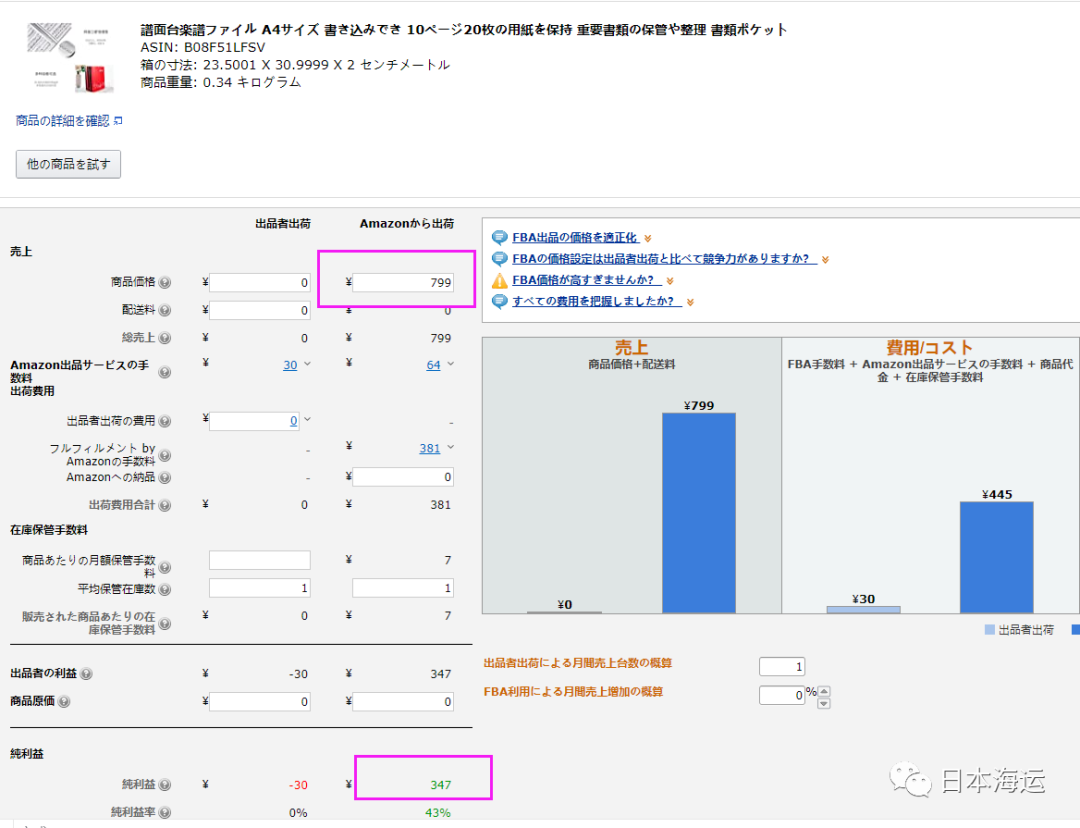
Task: Click the ¥799 sales bar in chart
Action: click(698, 513)
